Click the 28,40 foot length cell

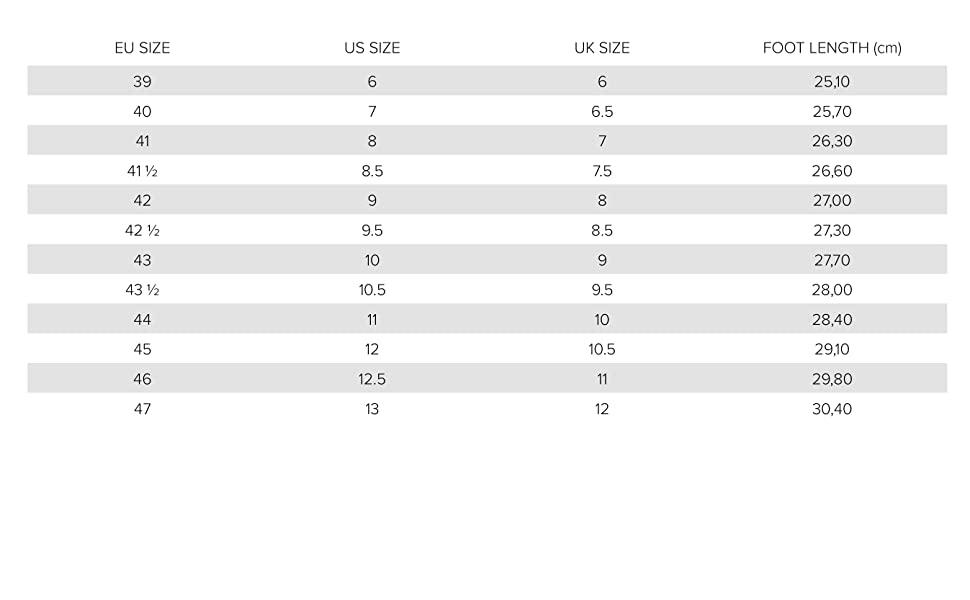pyautogui.click(x=832, y=320)
